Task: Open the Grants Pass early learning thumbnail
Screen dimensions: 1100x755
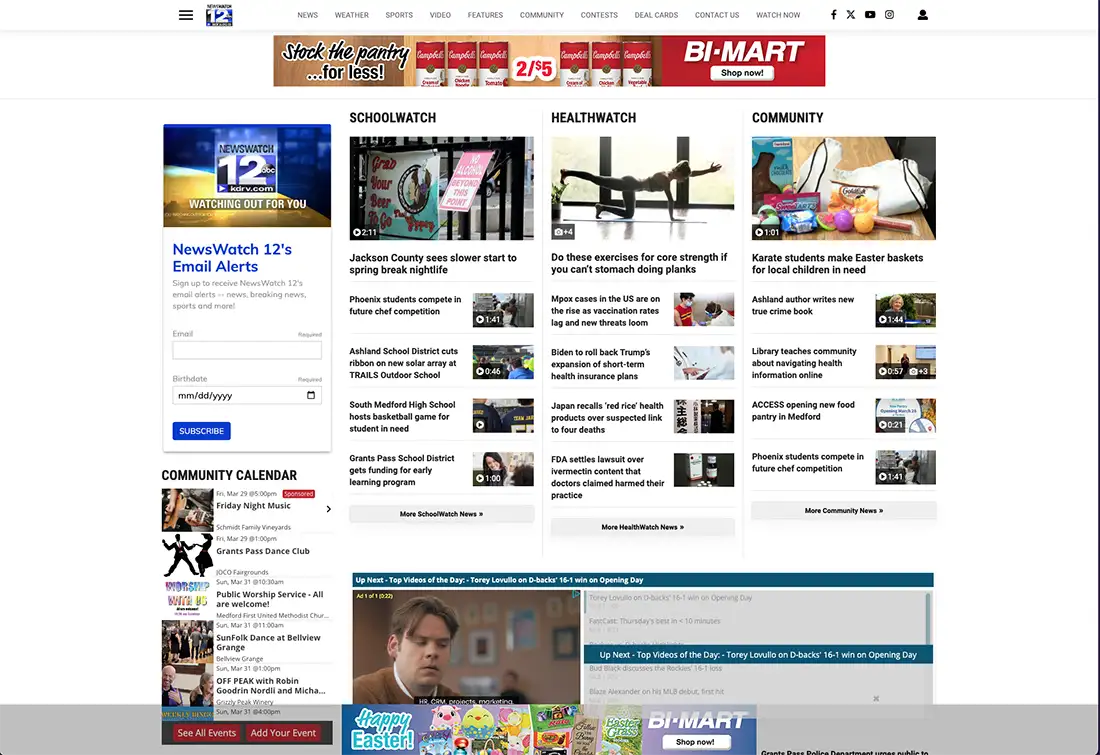Action: coord(503,469)
